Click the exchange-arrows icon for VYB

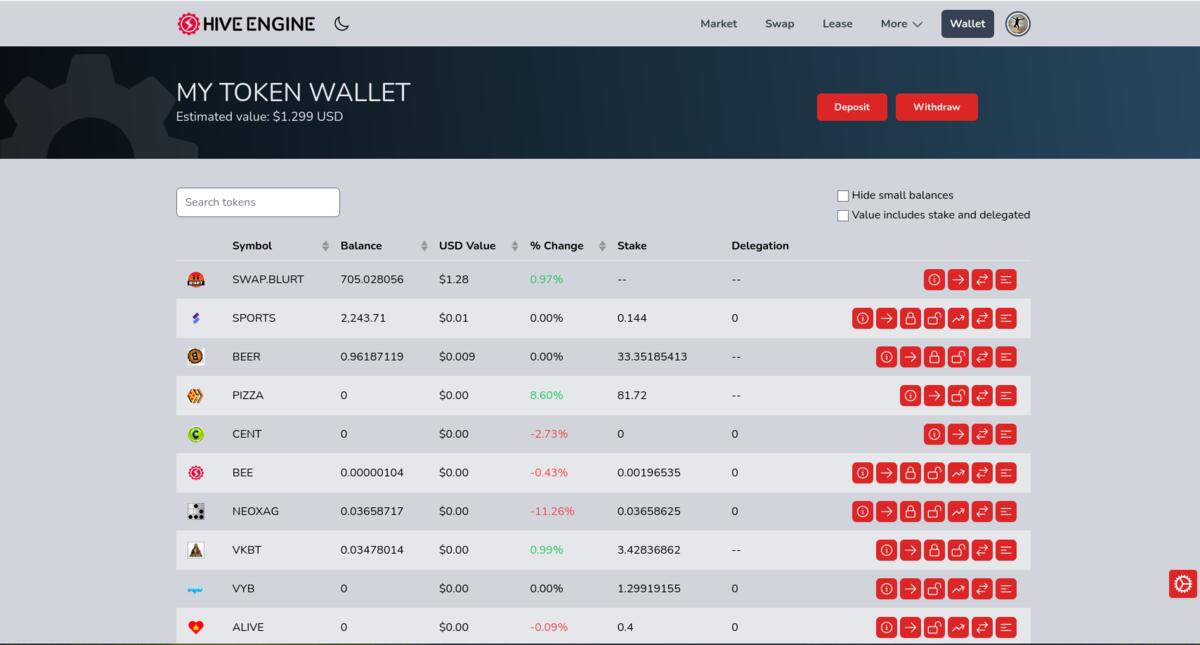click(x=982, y=589)
